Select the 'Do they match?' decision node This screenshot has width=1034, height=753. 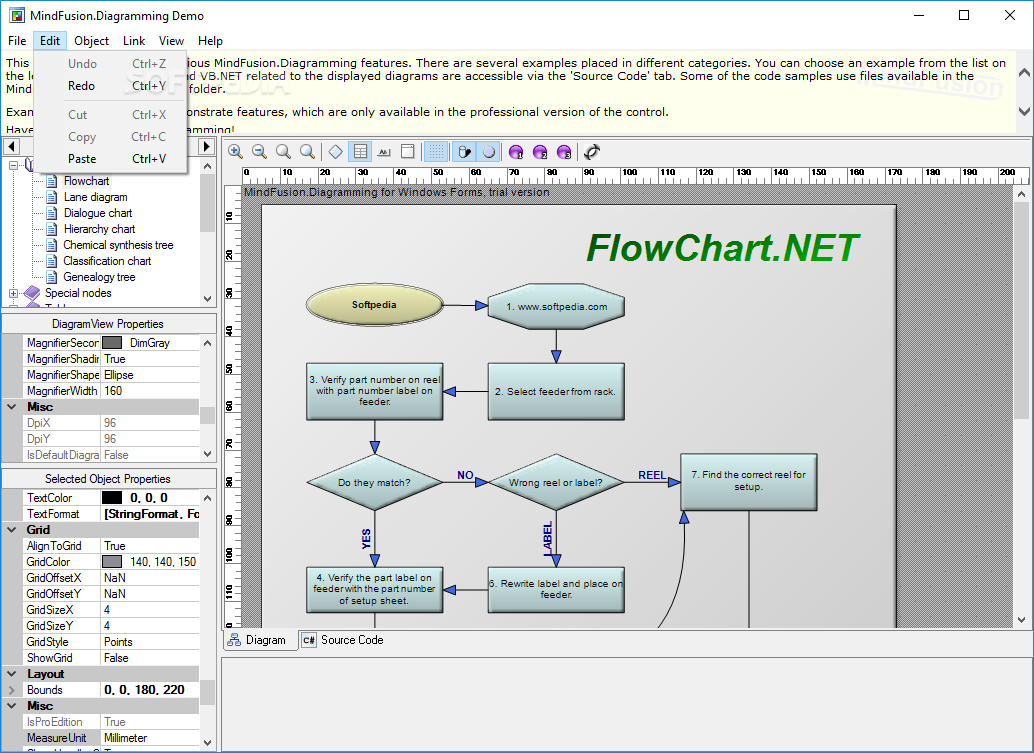(x=375, y=482)
